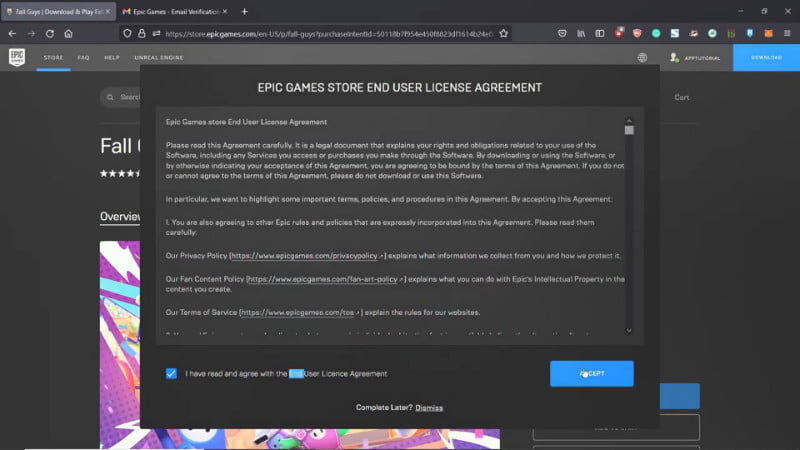Close the Epic Games Email Verification tab
This screenshot has height=450, width=800.
click(x=225, y=11)
